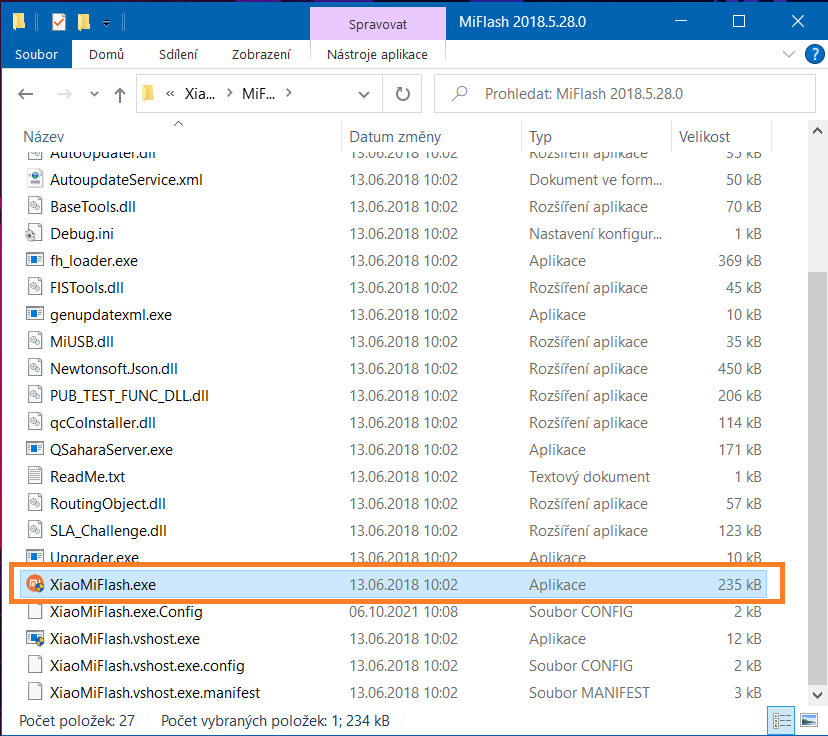Viewport: 828px width, 736px height.
Task: Go forward with the right arrow
Action: click(64, 94)
